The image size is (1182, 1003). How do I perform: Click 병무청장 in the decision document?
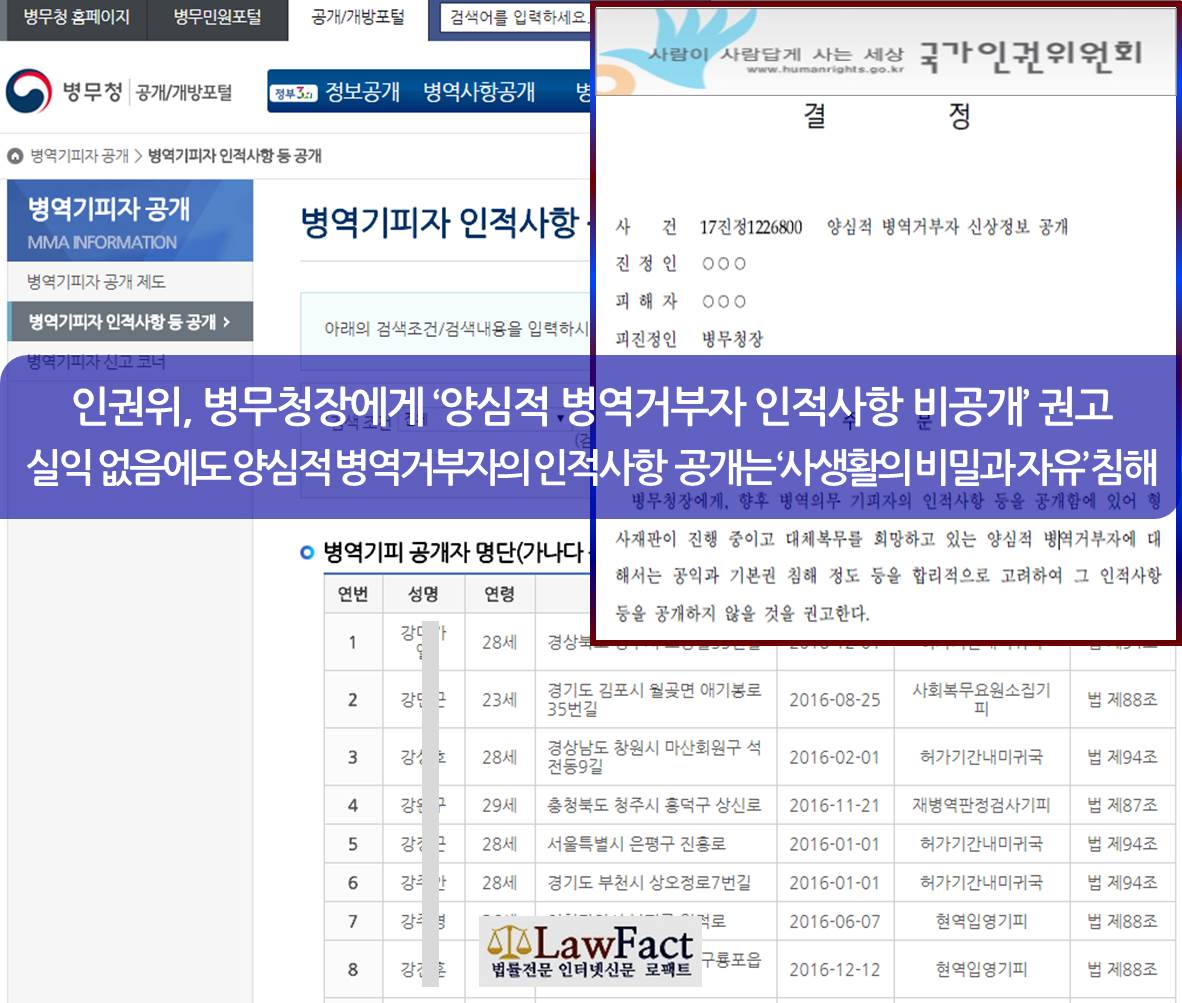point(732,339)
